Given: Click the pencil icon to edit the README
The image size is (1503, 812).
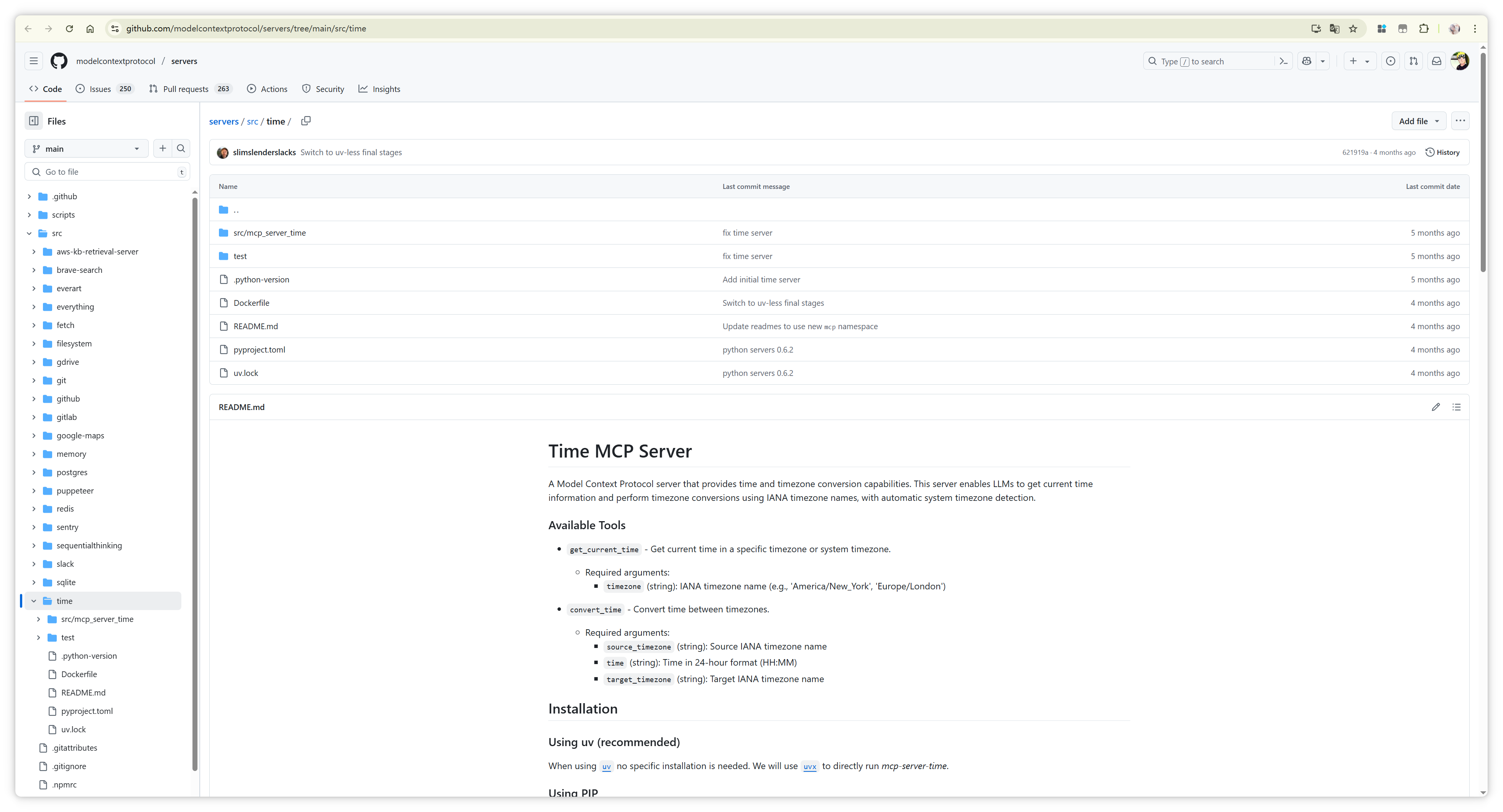Looking at the screenshot, I should tap(1435, 407).
